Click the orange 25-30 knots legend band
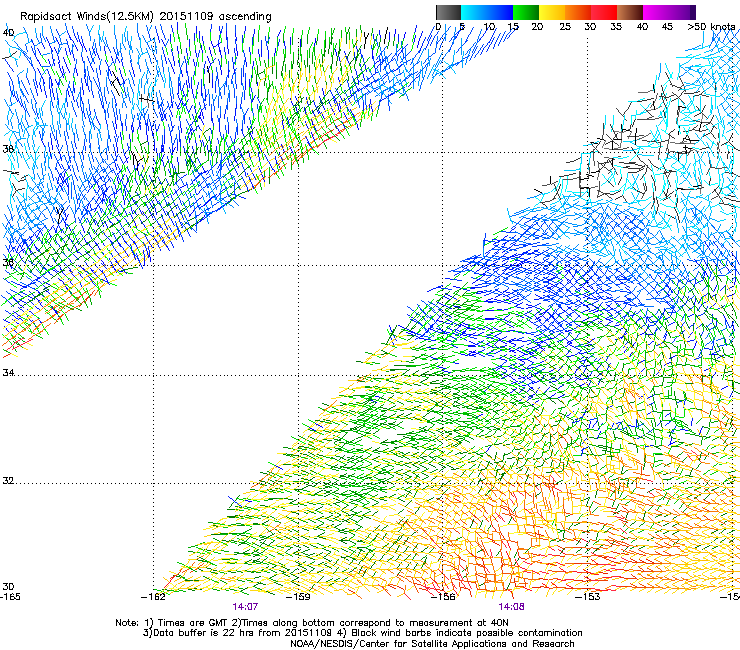740x650 pixels. [578, 12]
